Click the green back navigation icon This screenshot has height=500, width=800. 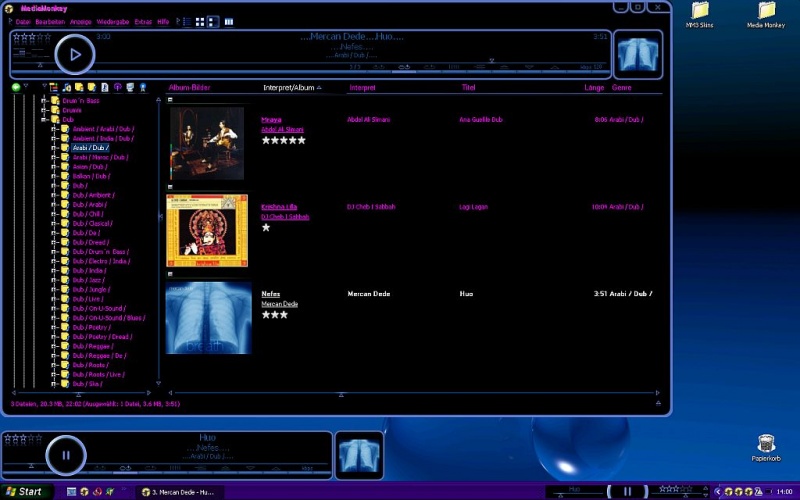16,87
